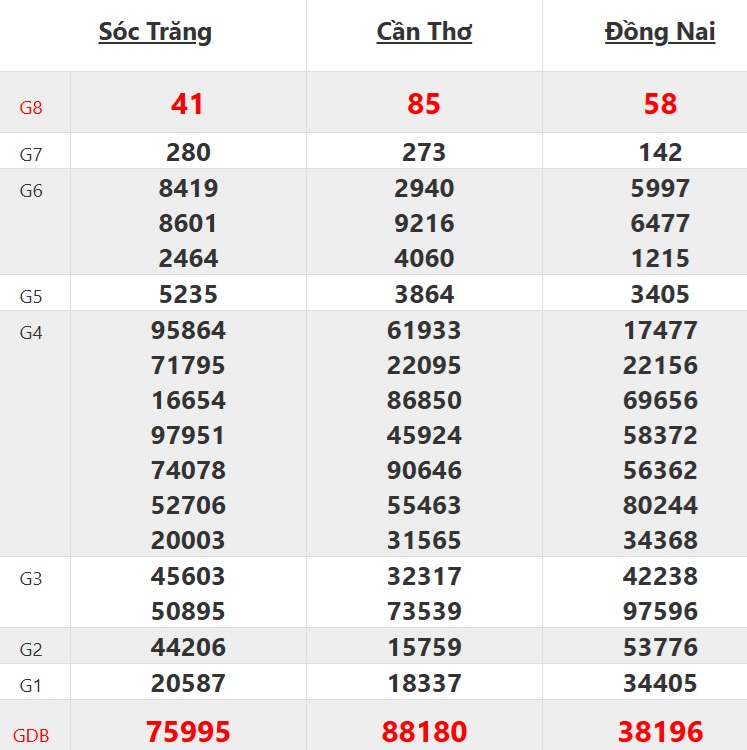Click the Đồng Nai header link

point(660,32)
